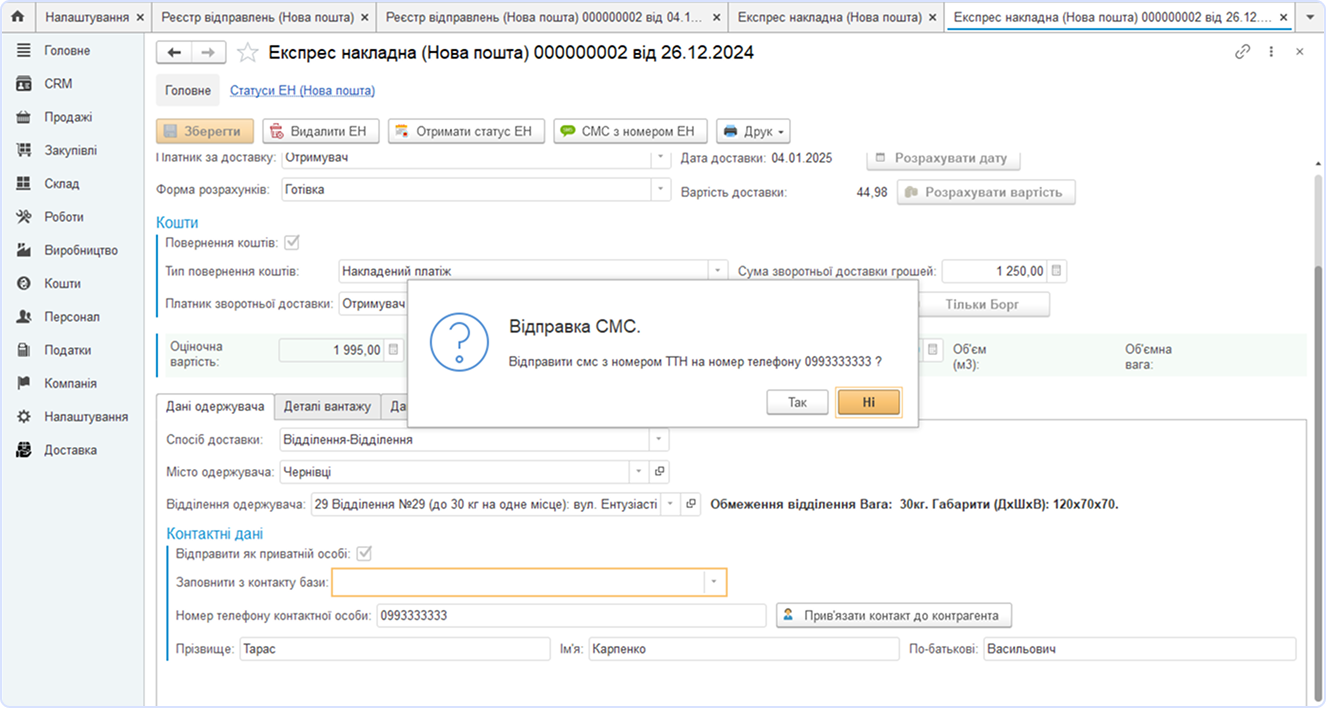Click the Склад warehouse icon
The width and height of the screenshot is (1326, 708).
click(x=24, y=184)
